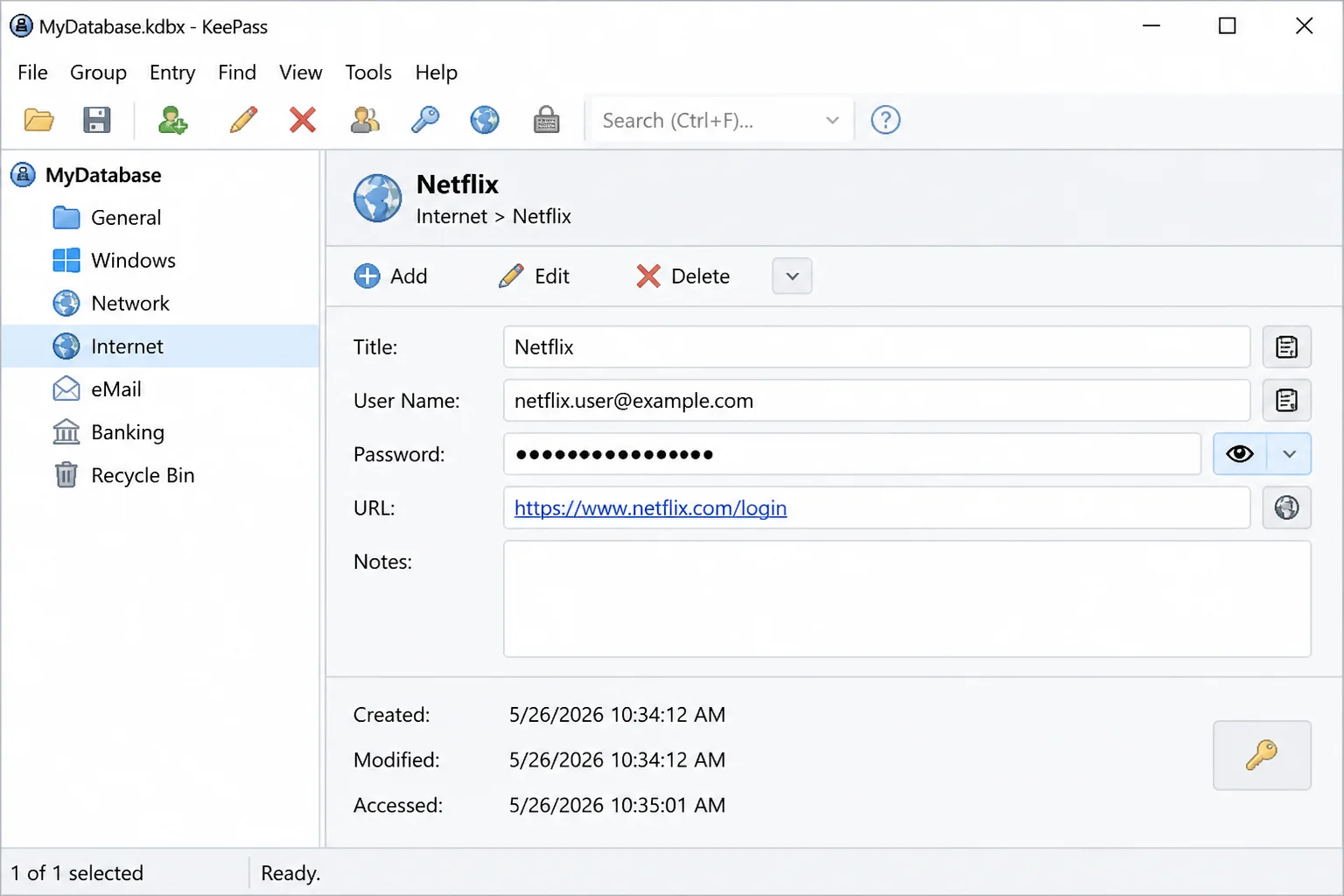The height and width of the screenshot is (896, 1344).
Task: Open the Help menu
Action: (436, 73)
